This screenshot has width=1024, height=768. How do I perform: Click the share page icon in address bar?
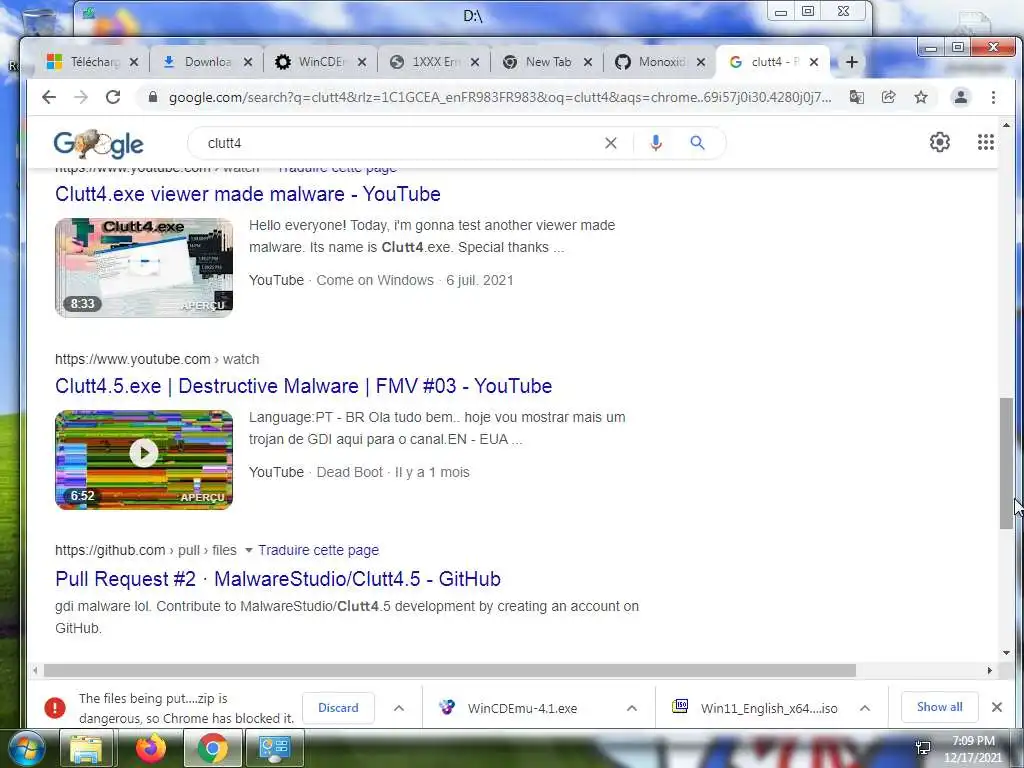[x=888, y=97]
